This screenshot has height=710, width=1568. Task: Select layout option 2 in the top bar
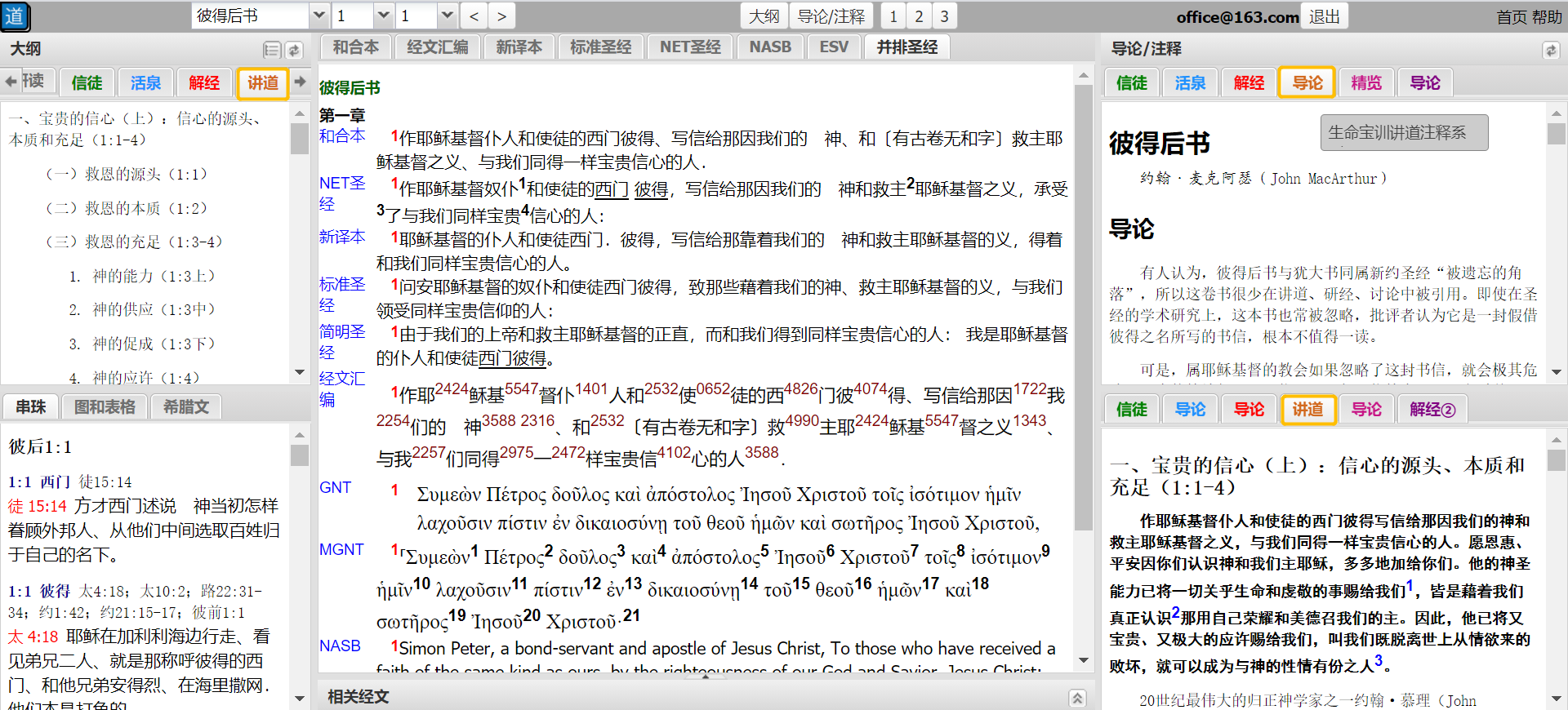pyautogui.click(x=919, y=16)
